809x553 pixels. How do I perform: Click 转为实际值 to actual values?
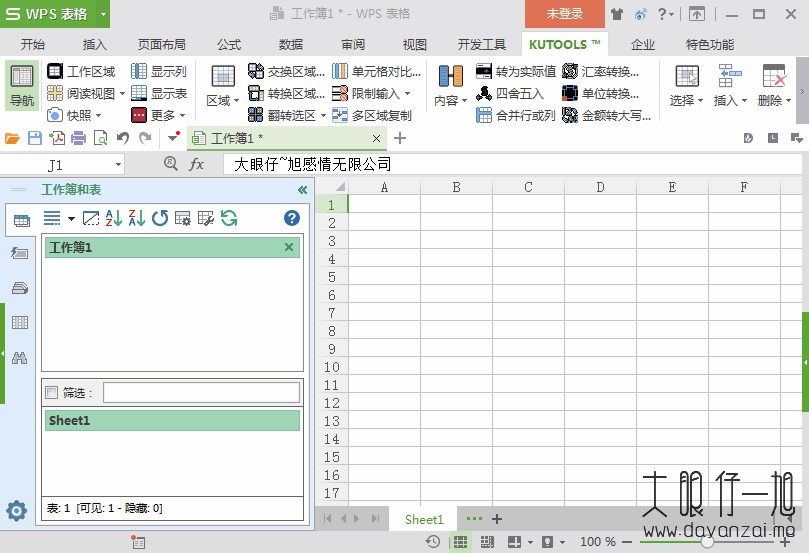(515, 71)
